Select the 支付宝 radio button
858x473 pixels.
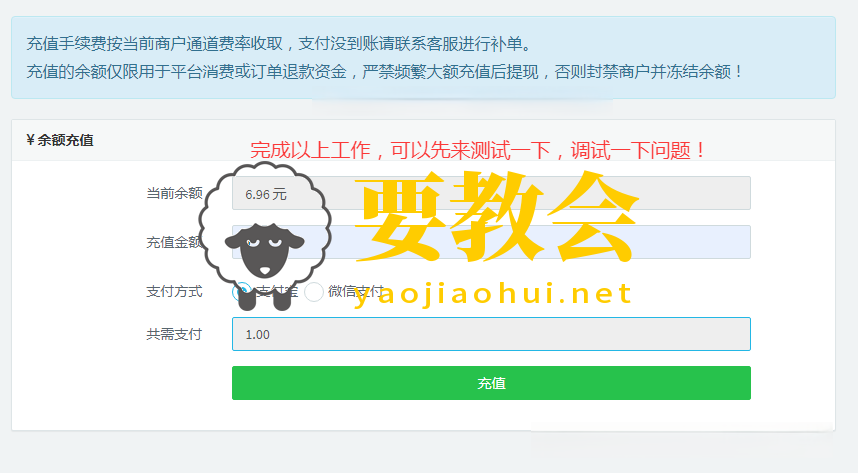tap(241, 292)
